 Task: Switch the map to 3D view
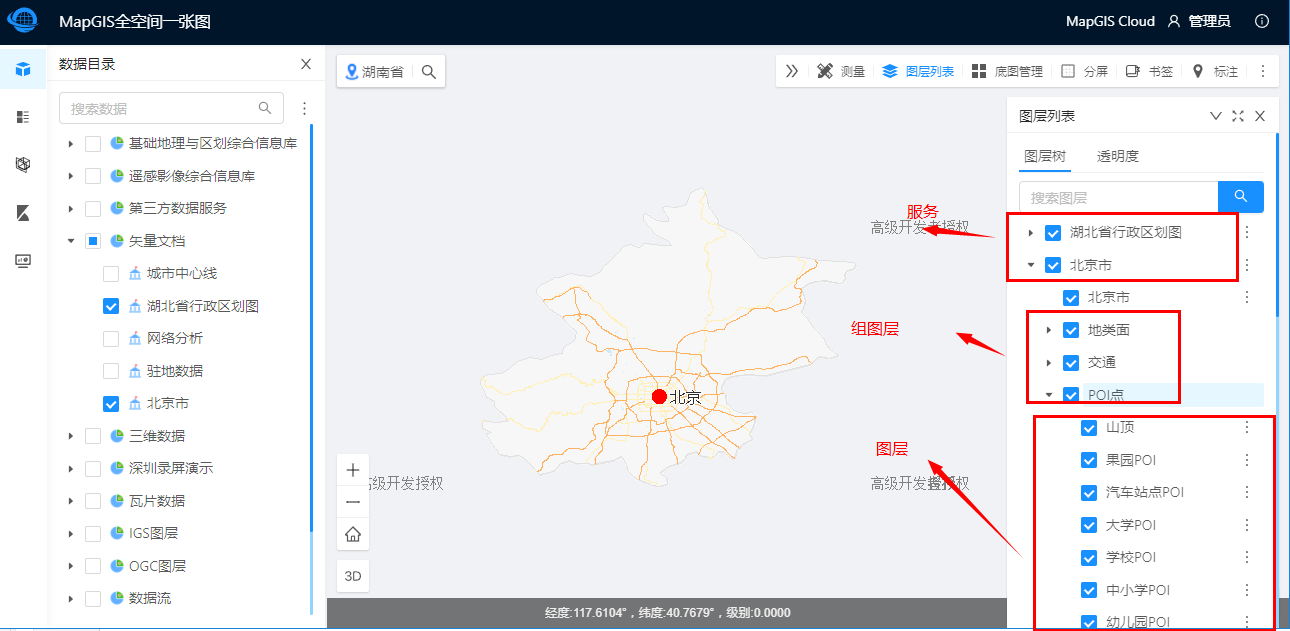point(352,576)
